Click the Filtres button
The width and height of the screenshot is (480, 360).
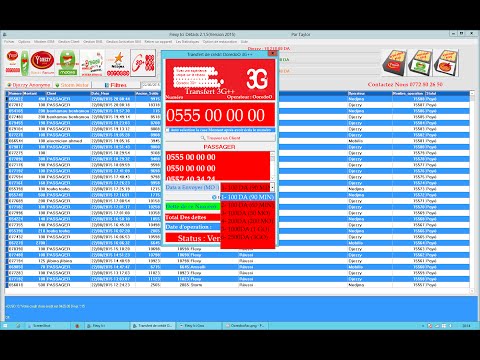[x=116, y=85]
